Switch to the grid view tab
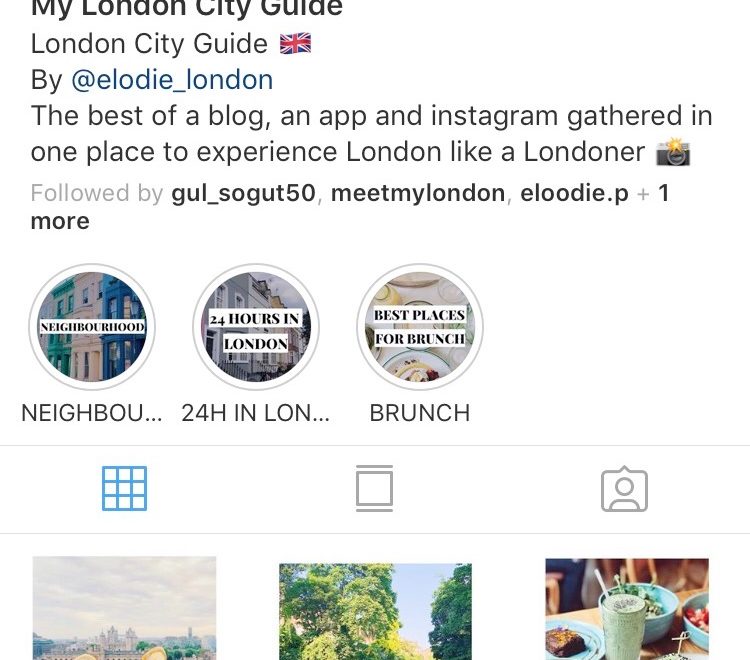 (124, 488)
